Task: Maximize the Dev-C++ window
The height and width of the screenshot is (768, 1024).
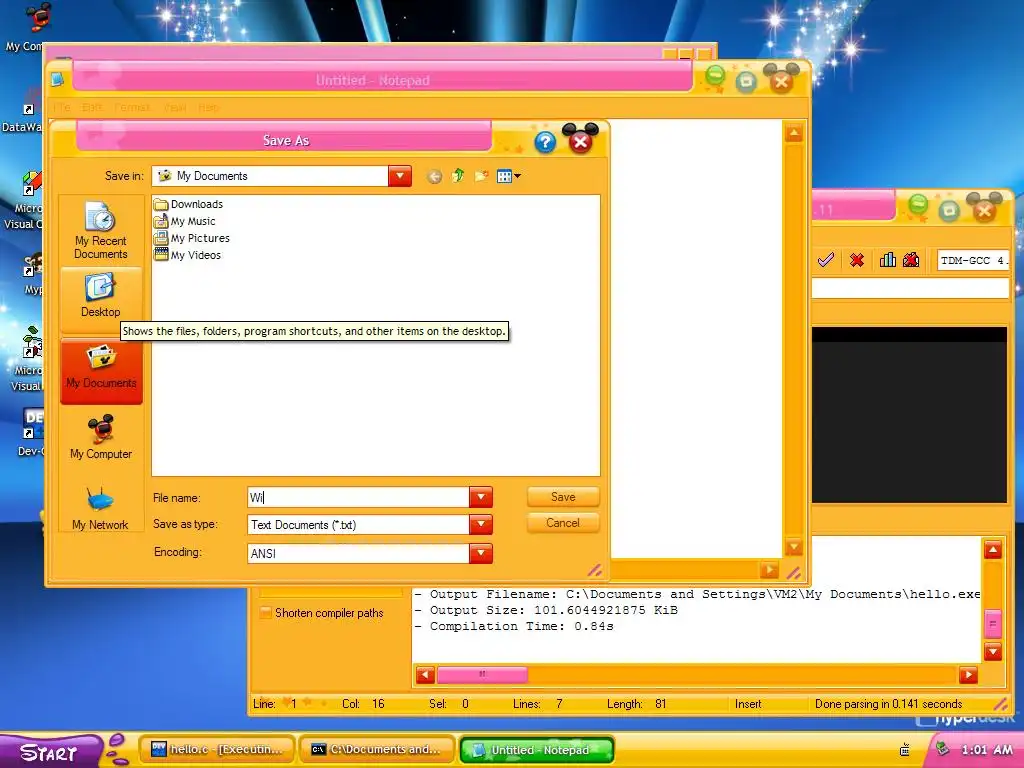Action: 949,210
